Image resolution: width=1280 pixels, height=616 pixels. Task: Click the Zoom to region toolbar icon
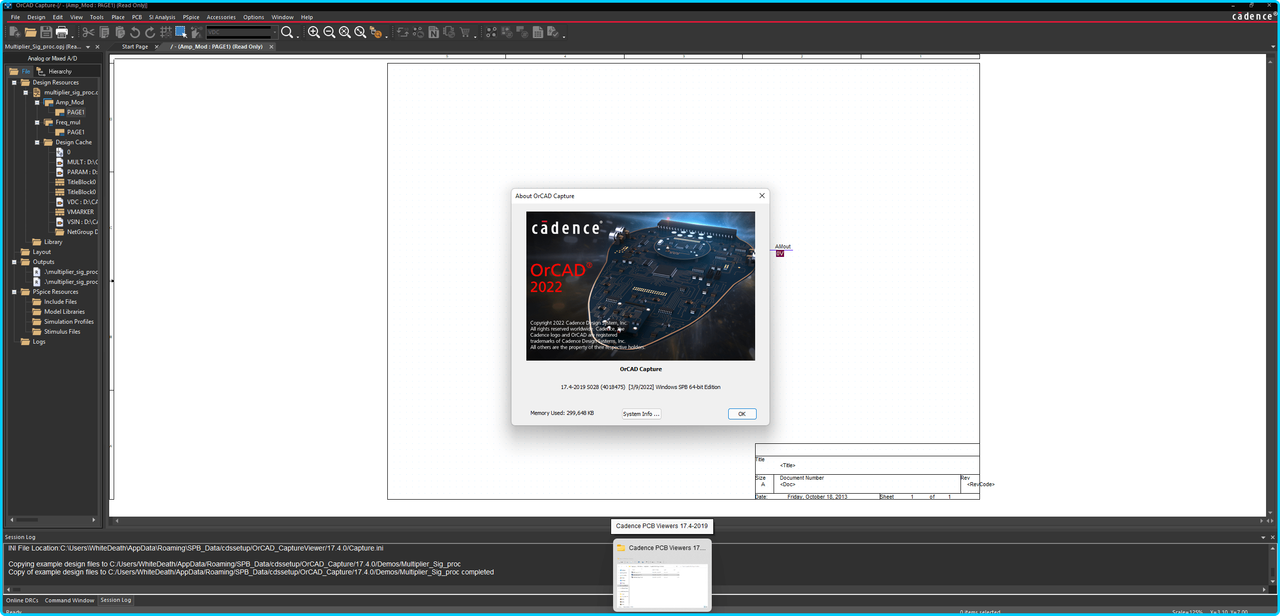coord(344,32)
